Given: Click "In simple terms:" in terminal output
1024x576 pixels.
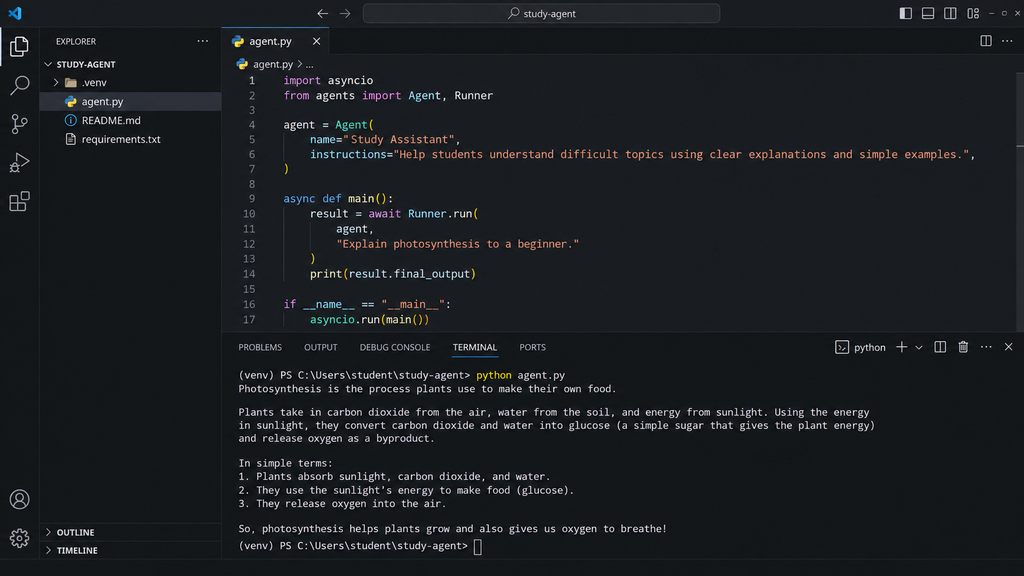Looking at the screenshot, I should point(285,463).
